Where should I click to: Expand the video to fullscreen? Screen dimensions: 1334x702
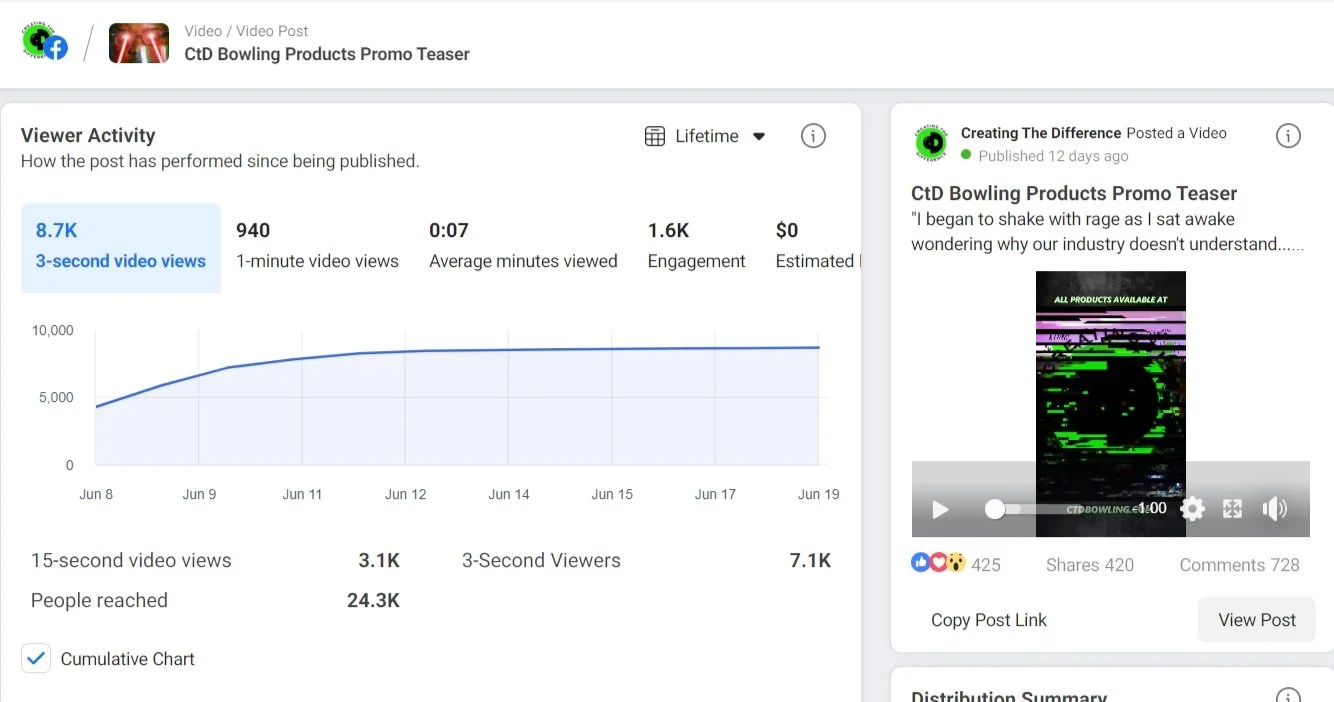[x=1232, y=509]
